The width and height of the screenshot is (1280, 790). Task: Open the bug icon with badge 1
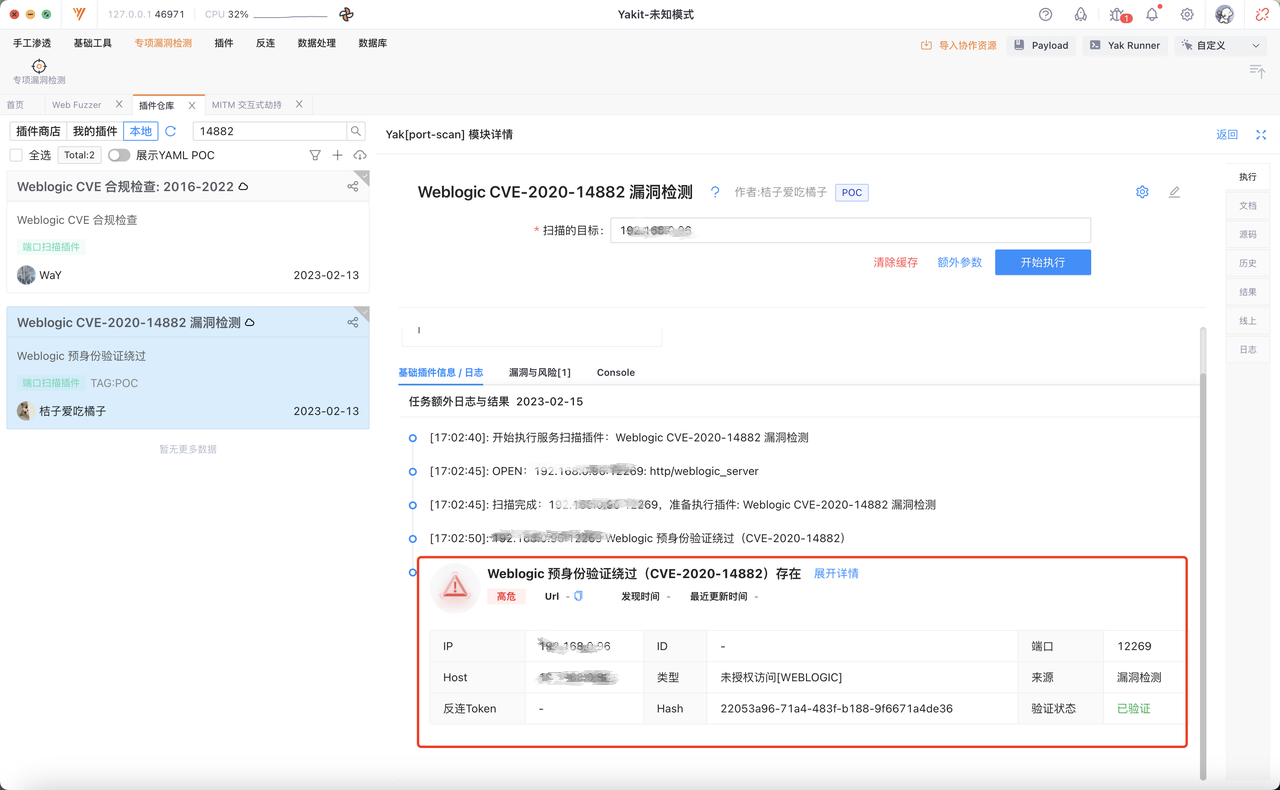click(1118, 15)
